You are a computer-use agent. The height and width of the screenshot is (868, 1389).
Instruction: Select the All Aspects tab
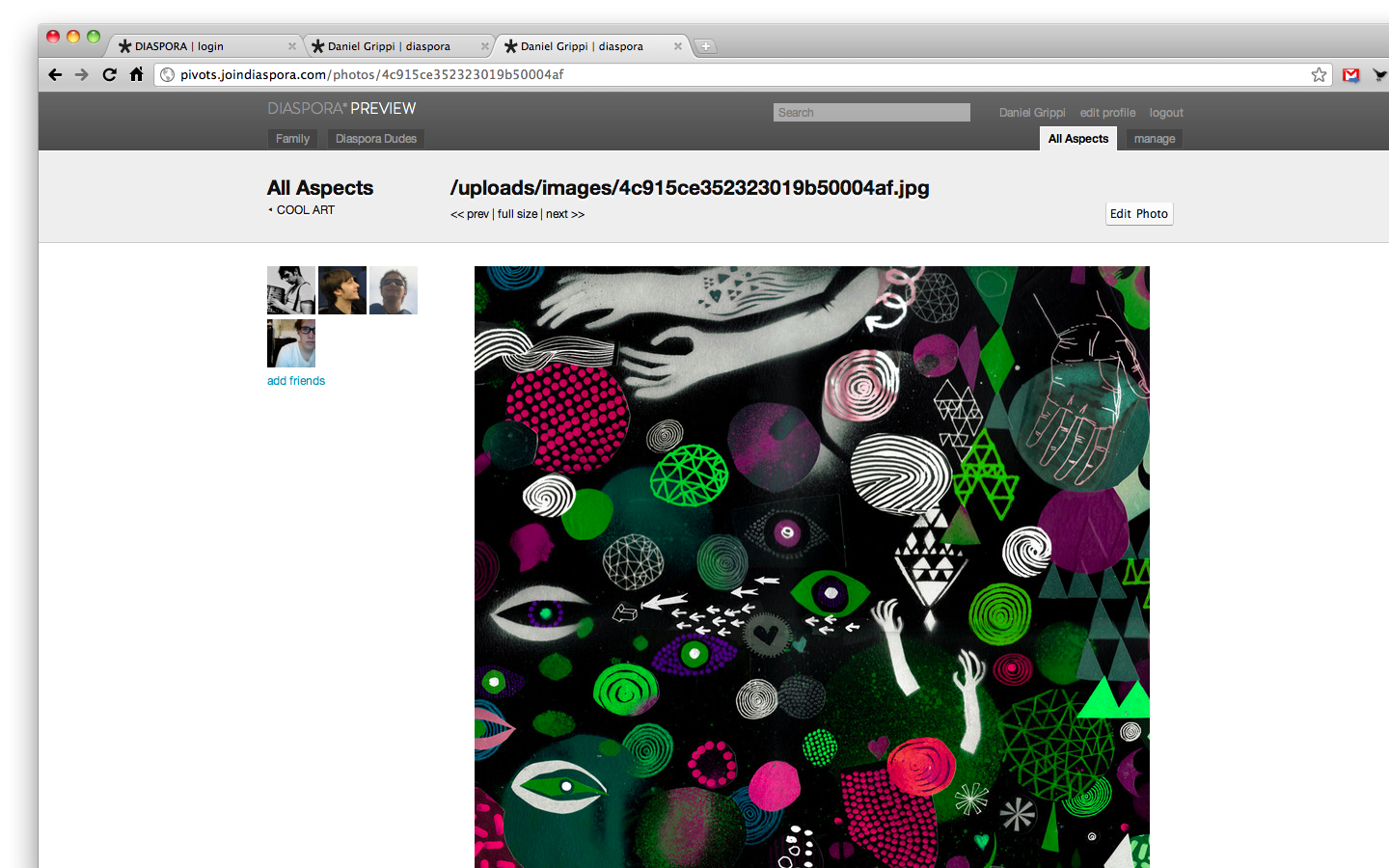pyautogui.click(x=1077, y=139)
